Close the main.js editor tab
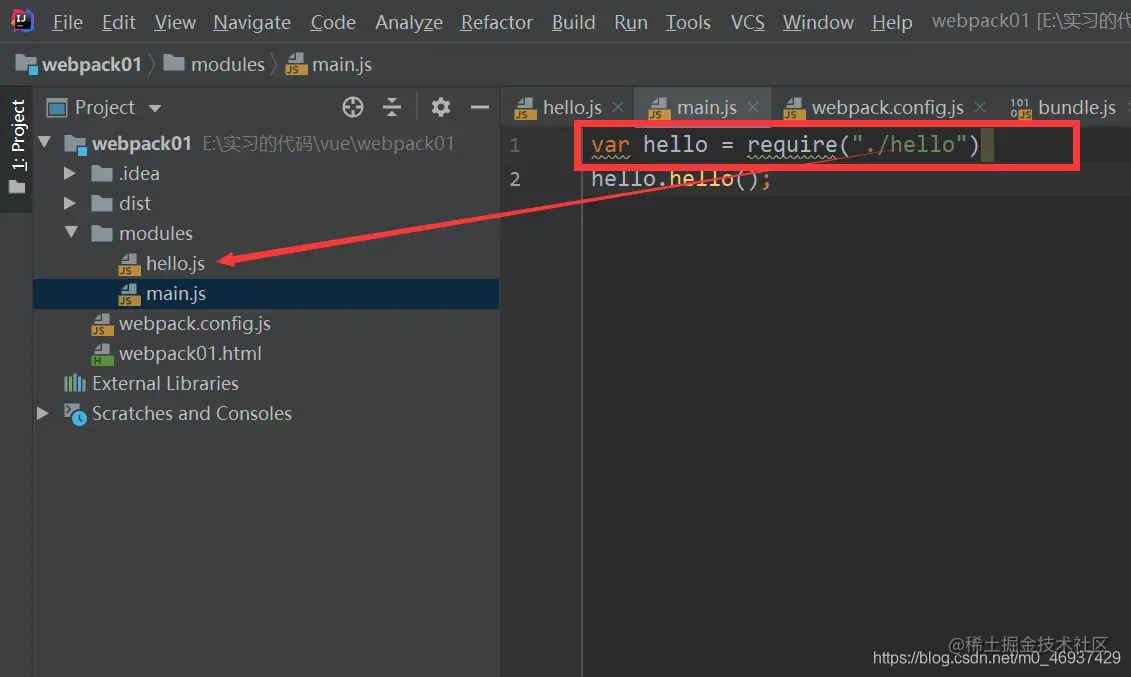 coord(753,107)
